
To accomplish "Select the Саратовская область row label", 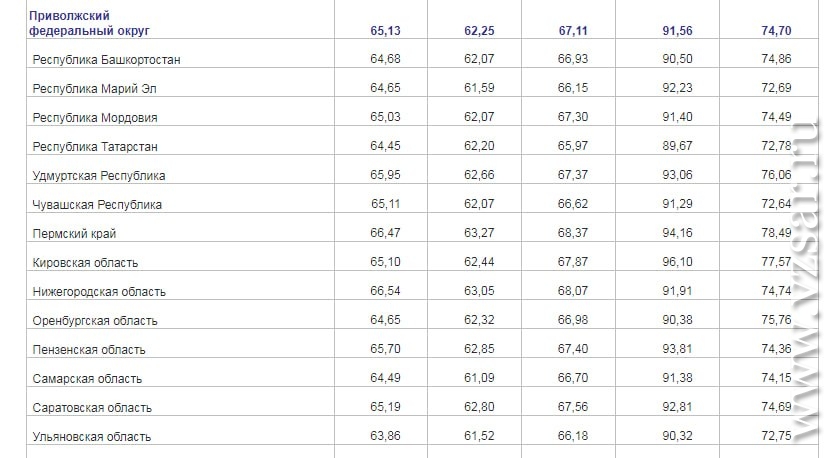I will click(x=92, y=408).
